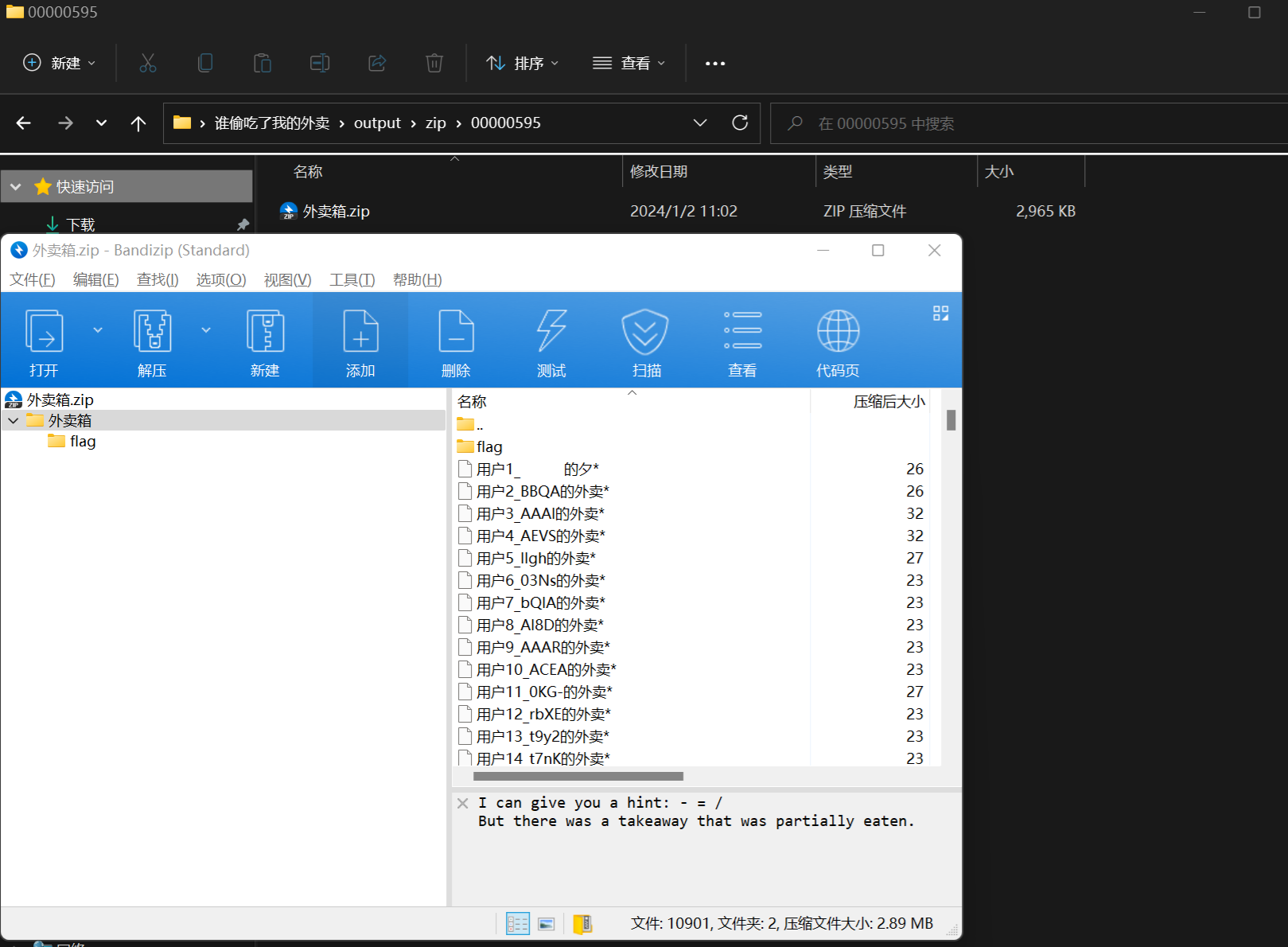This screenshot has height=947, width=1288.
Task: Select file 用户2_BBQA的外卖
Action: coord(534,492)
